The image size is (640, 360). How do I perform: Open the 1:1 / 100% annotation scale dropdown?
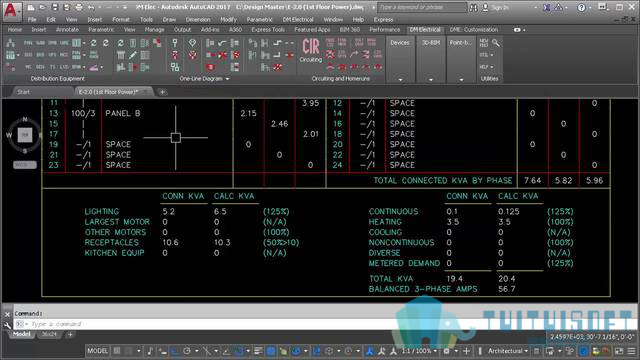419,351
